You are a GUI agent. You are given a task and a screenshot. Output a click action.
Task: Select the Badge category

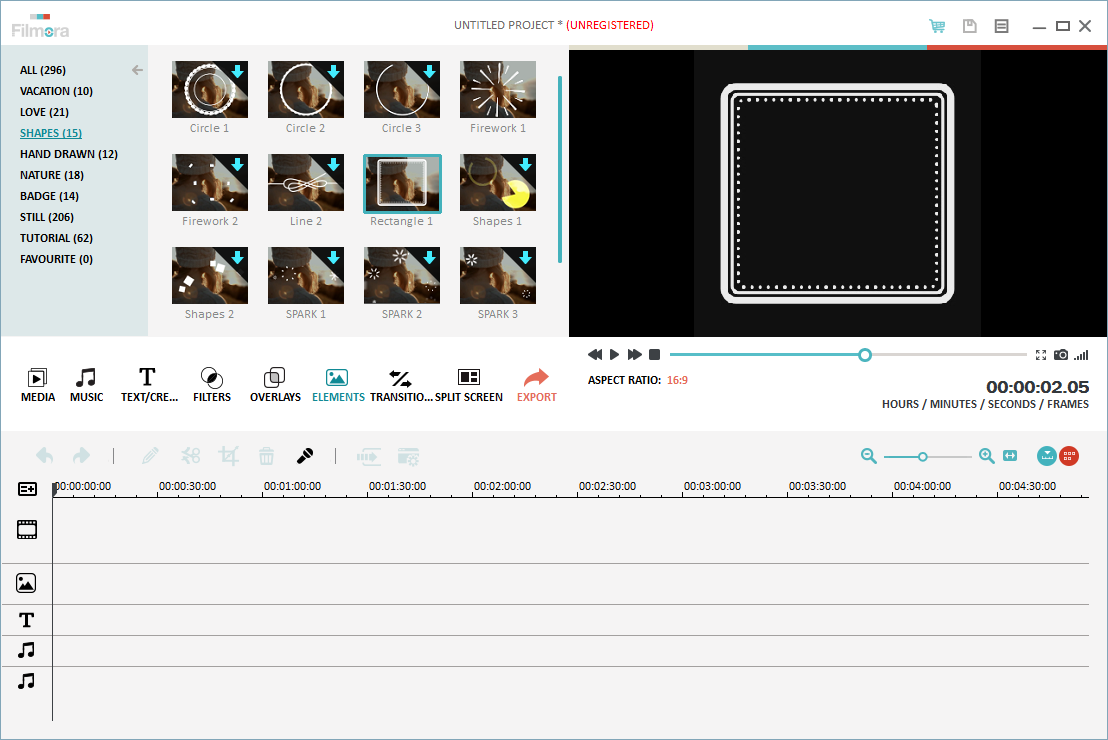point(49,196)
